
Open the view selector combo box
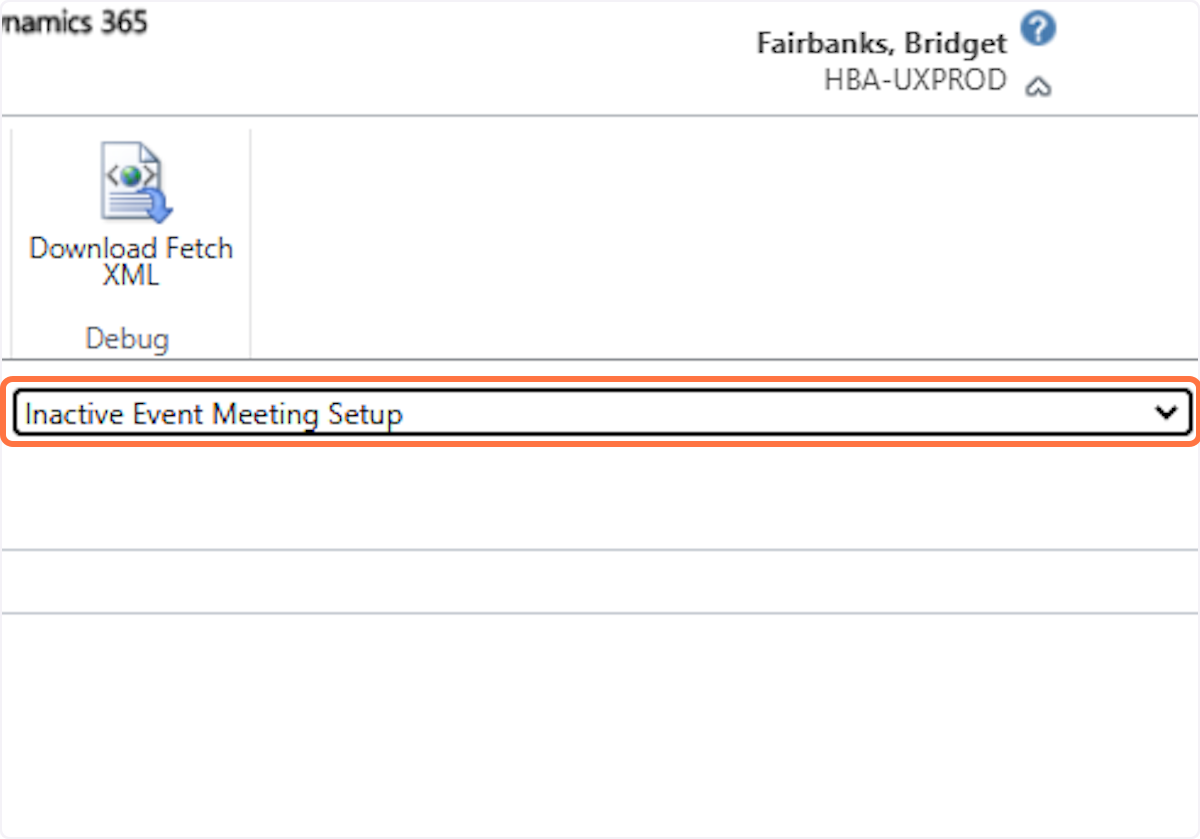click(600, 412)
